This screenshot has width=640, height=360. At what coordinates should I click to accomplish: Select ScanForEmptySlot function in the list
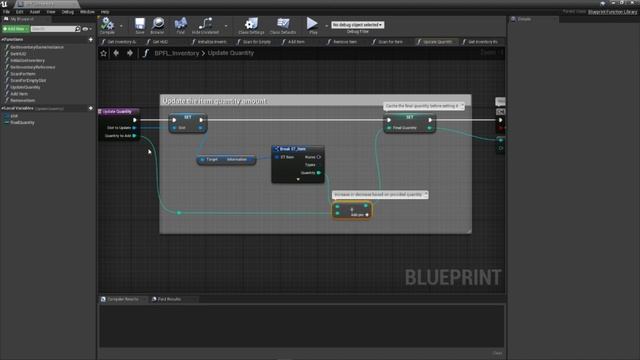28,80
